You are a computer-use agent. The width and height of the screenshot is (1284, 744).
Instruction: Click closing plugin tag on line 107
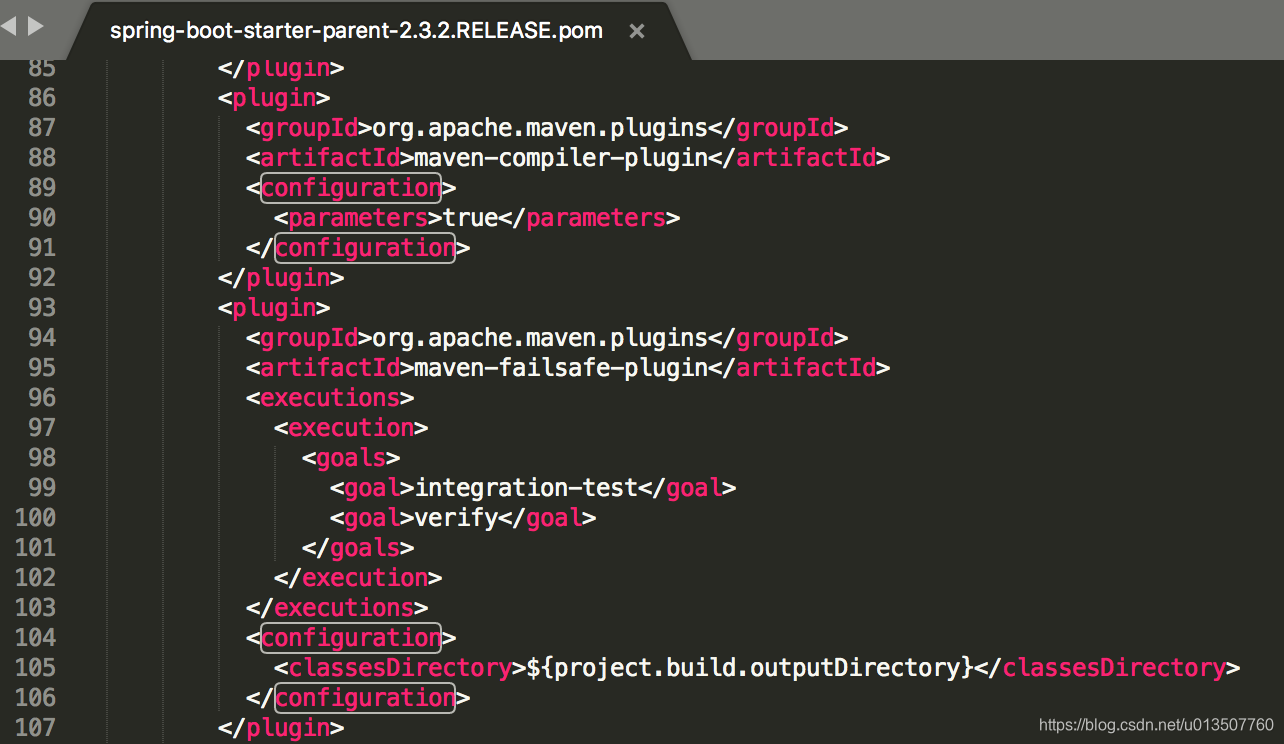click(281, 728)
